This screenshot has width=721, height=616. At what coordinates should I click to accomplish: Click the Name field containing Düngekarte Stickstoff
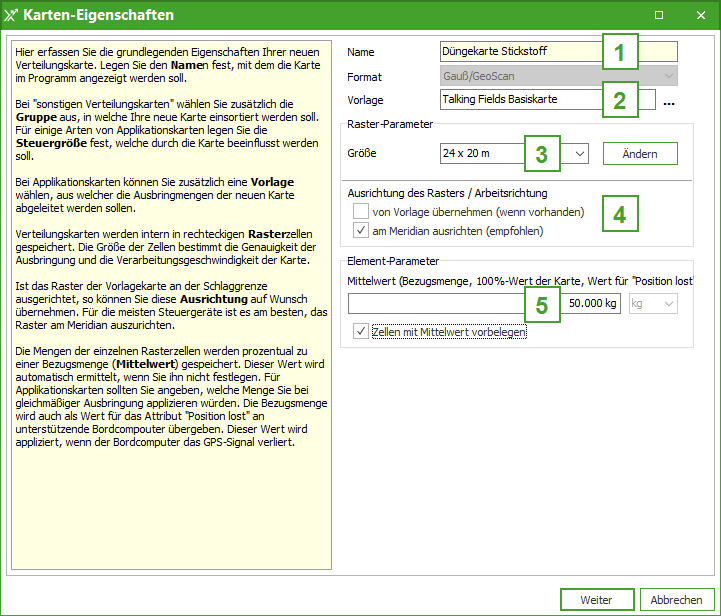pos(520,51)
